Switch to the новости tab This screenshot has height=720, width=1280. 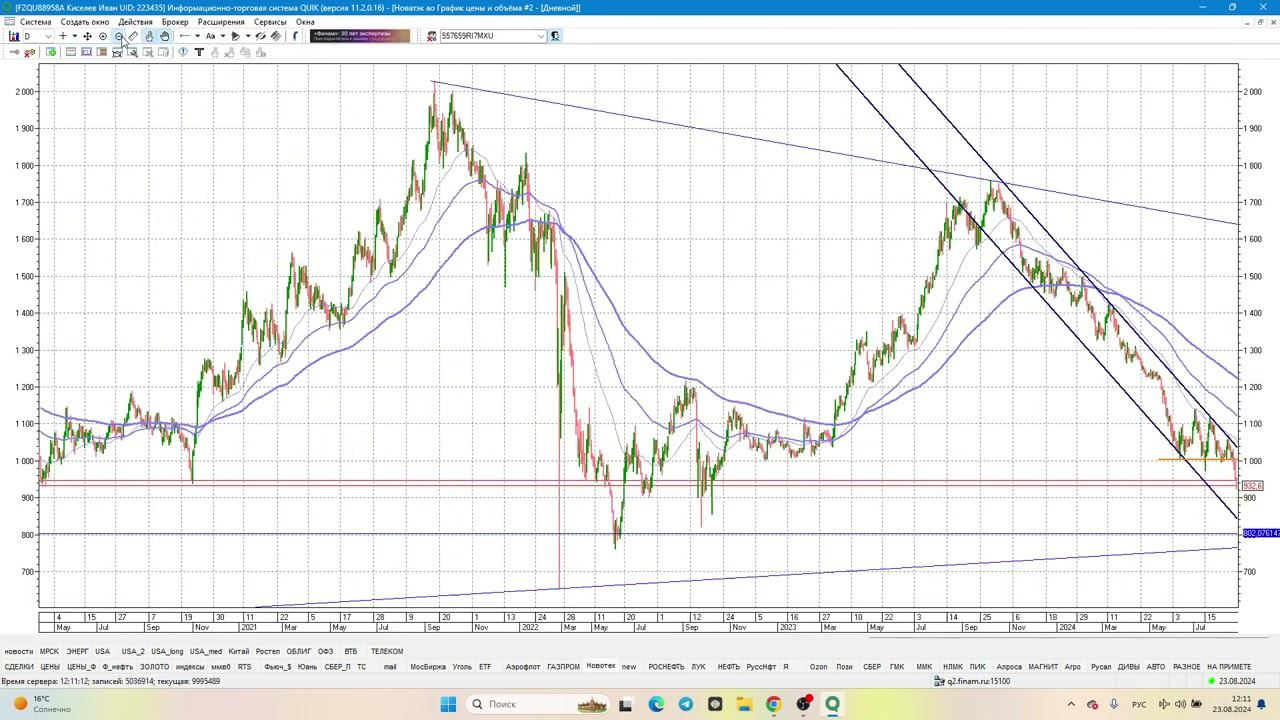(x=18, y=652)
